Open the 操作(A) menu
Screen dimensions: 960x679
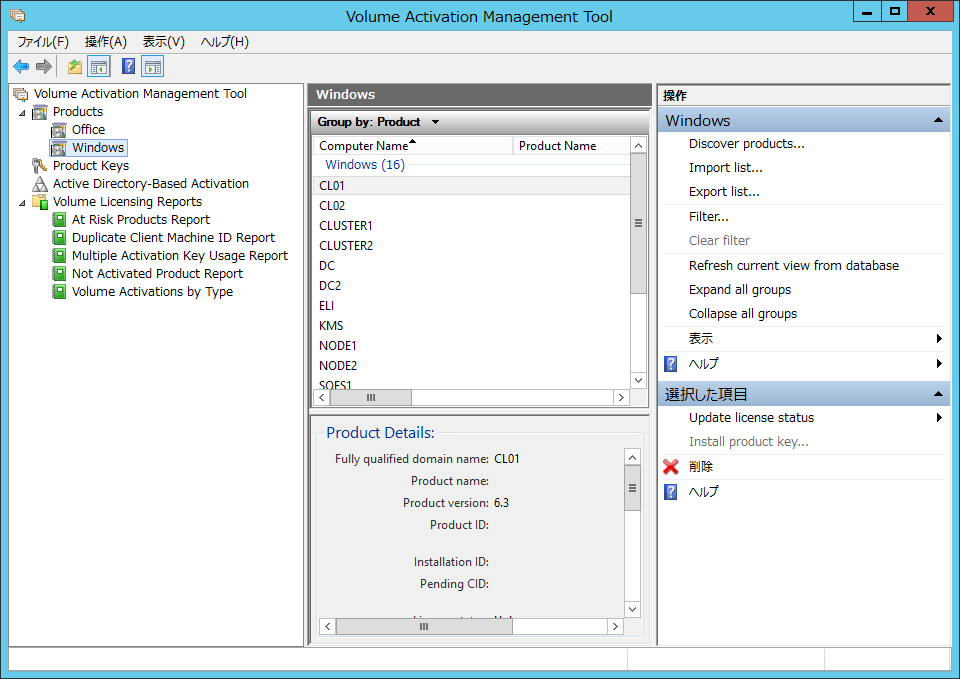point(106,42)
